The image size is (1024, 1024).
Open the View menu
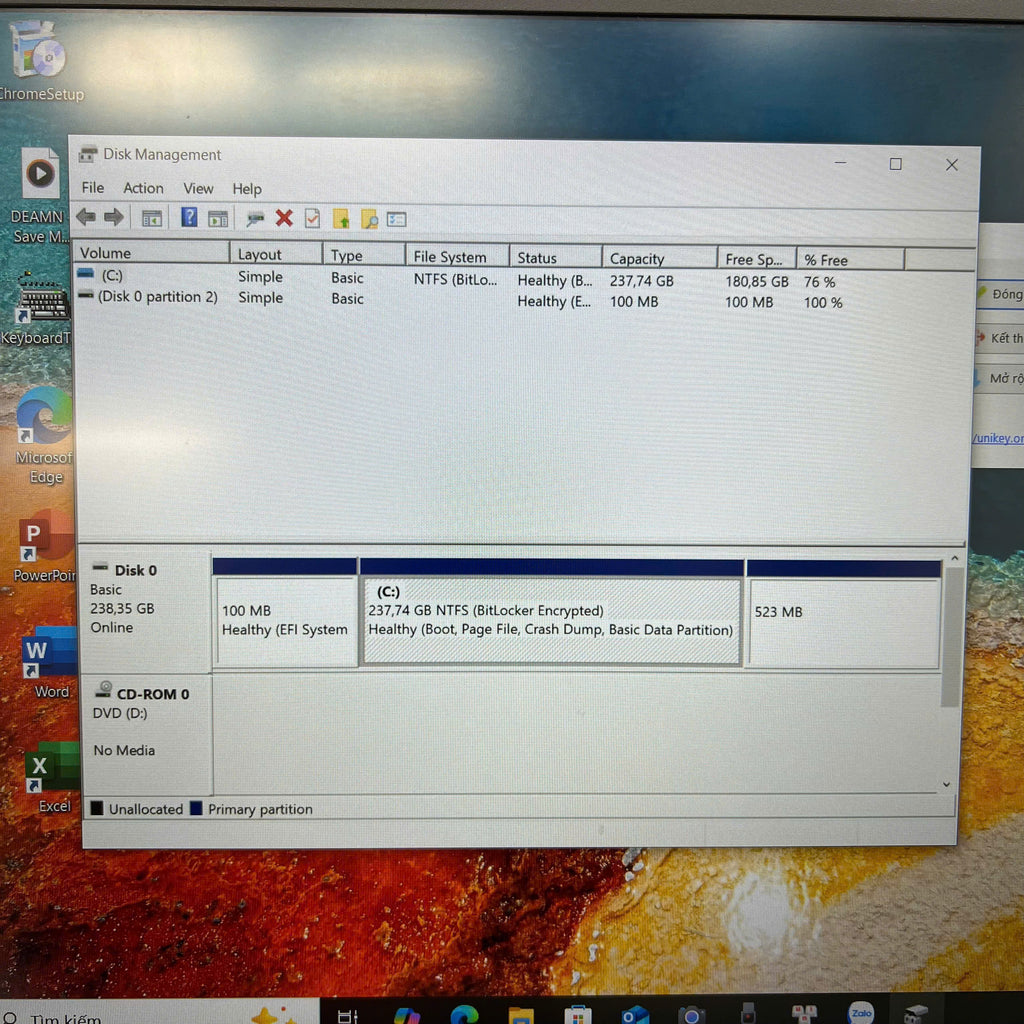198,188
